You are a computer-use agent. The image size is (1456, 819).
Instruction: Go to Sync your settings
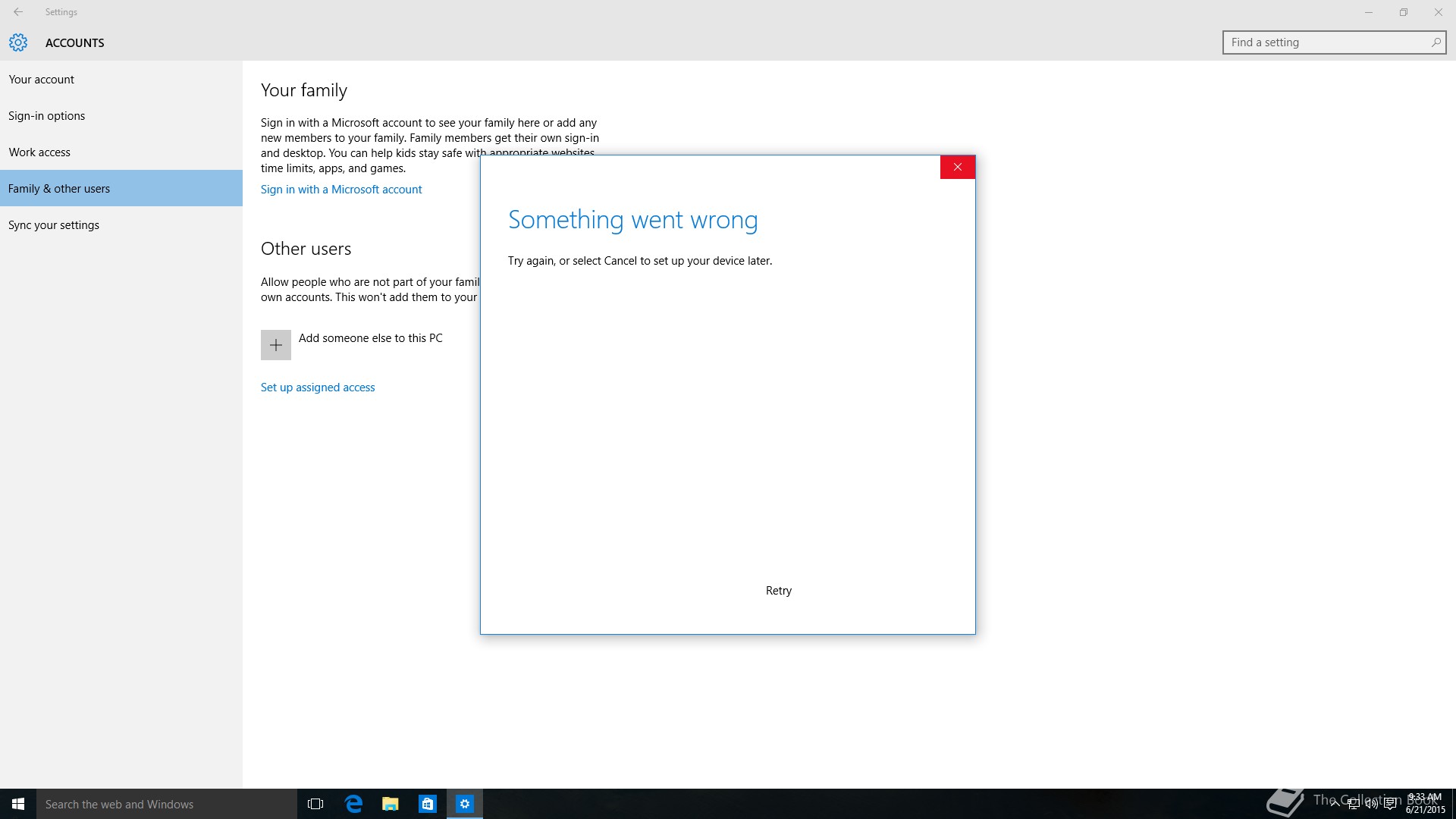pyautogui.click(x=54, y=225)
